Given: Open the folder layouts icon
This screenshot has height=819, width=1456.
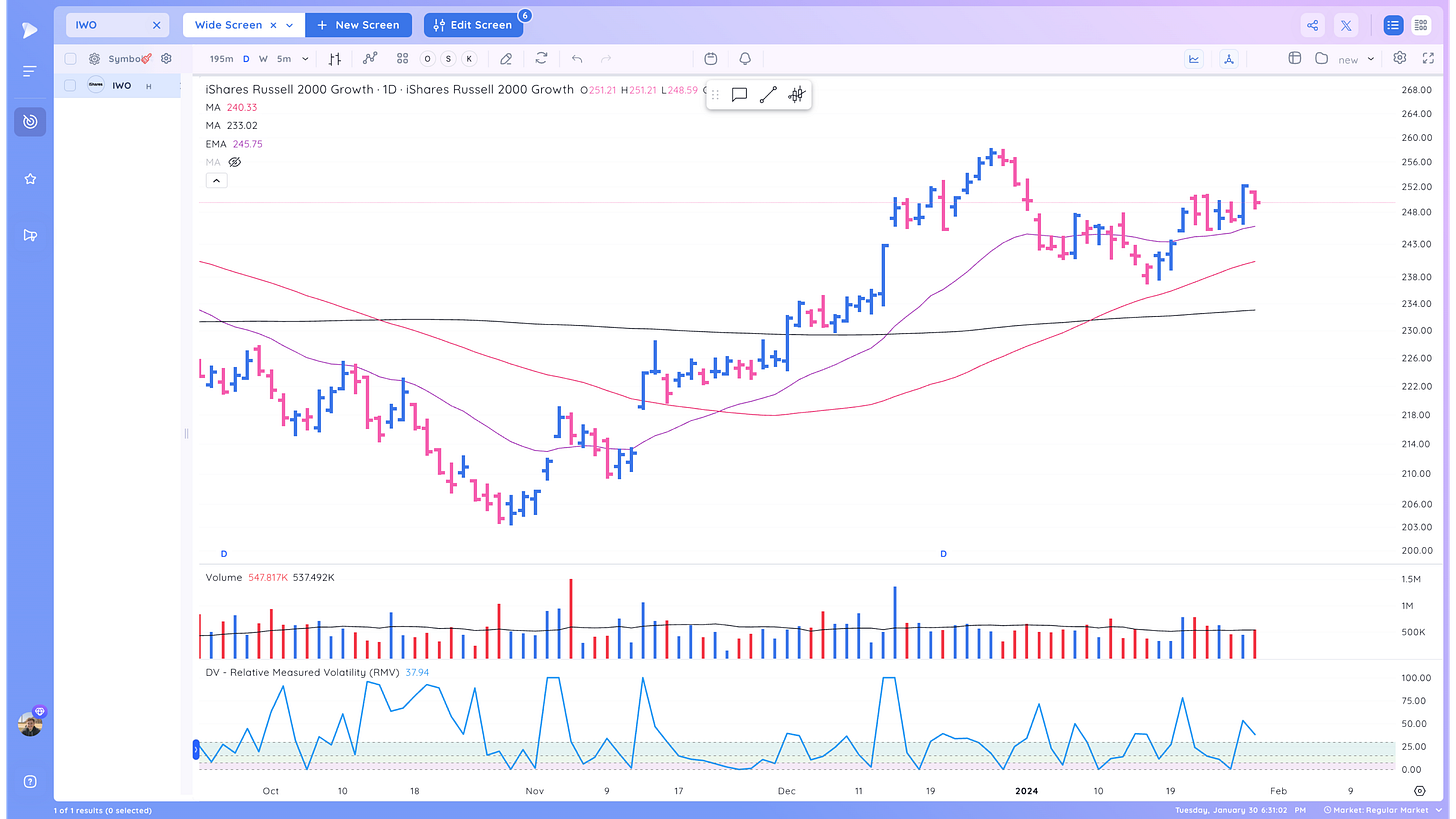Looking at the screenshot, I should coord(1321,59).
